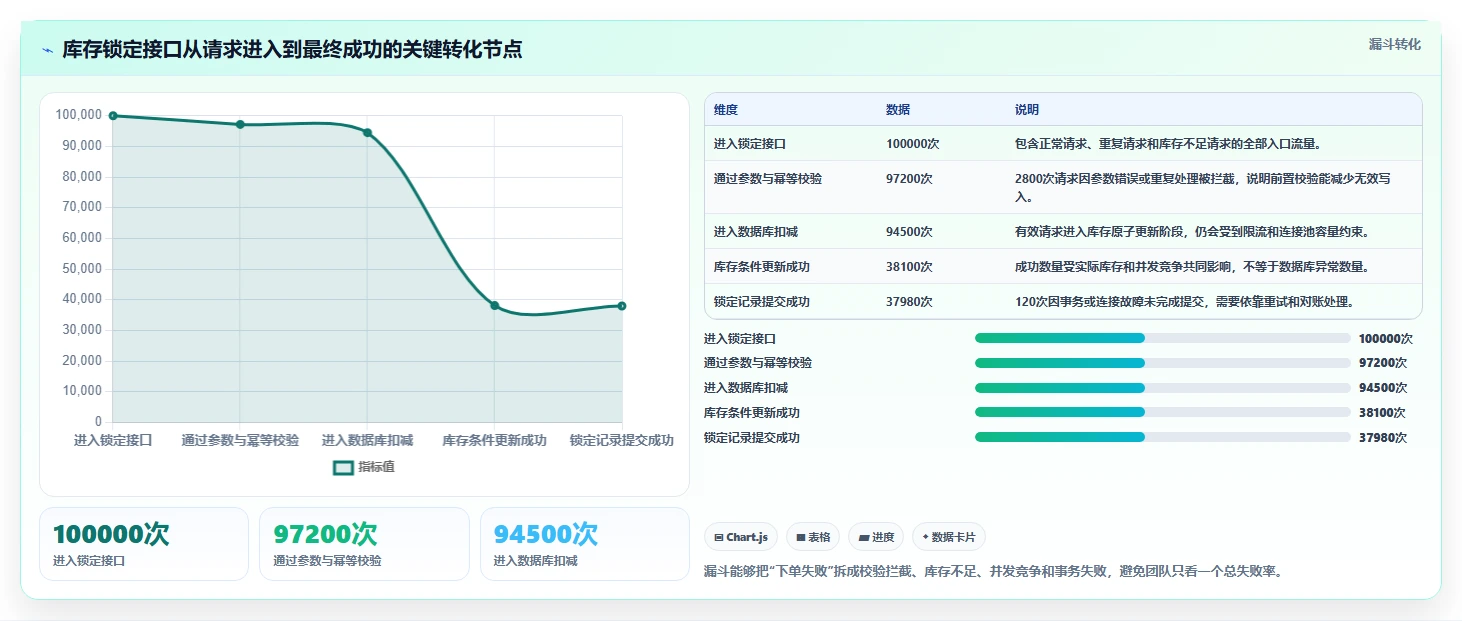The width and height of the screenshot is (1462, 621).
Task: Toggle the 指标值 legend swatch under the chart
Action: [343, 467]
